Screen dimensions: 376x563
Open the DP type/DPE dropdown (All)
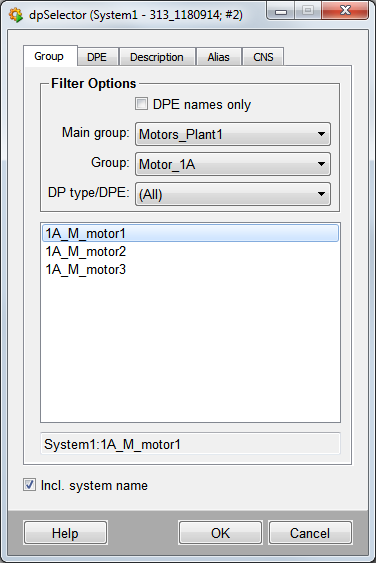[x=233, y=194]
